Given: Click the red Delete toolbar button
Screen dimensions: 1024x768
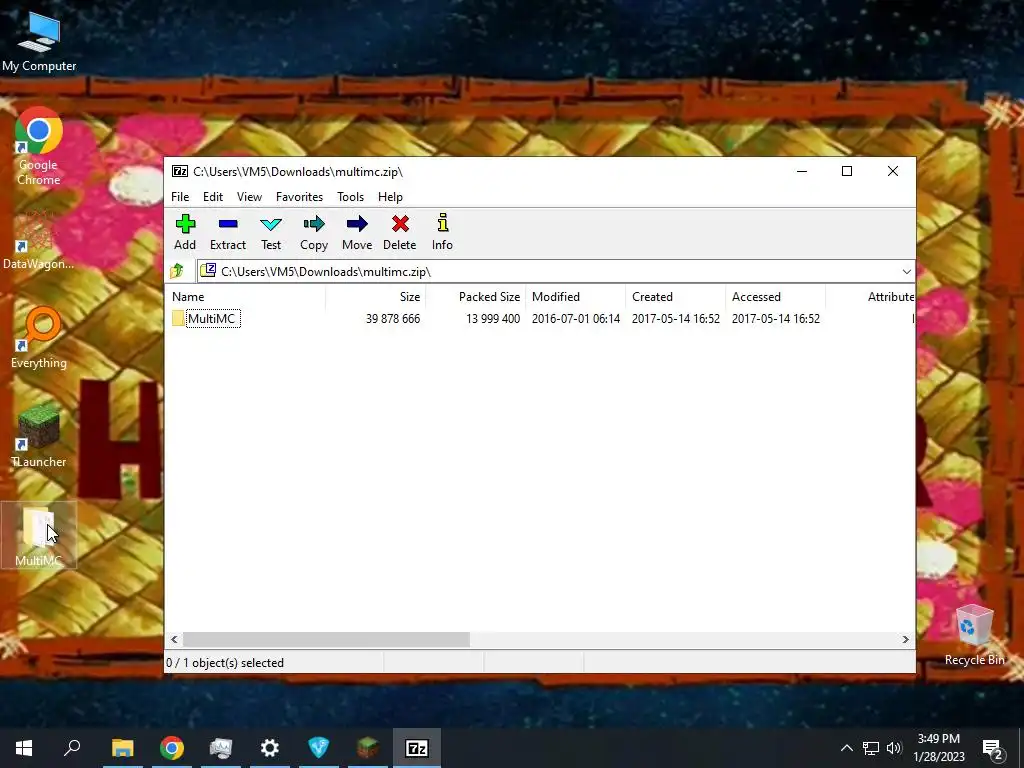Looking at the screenshot, I should [400, 232].
